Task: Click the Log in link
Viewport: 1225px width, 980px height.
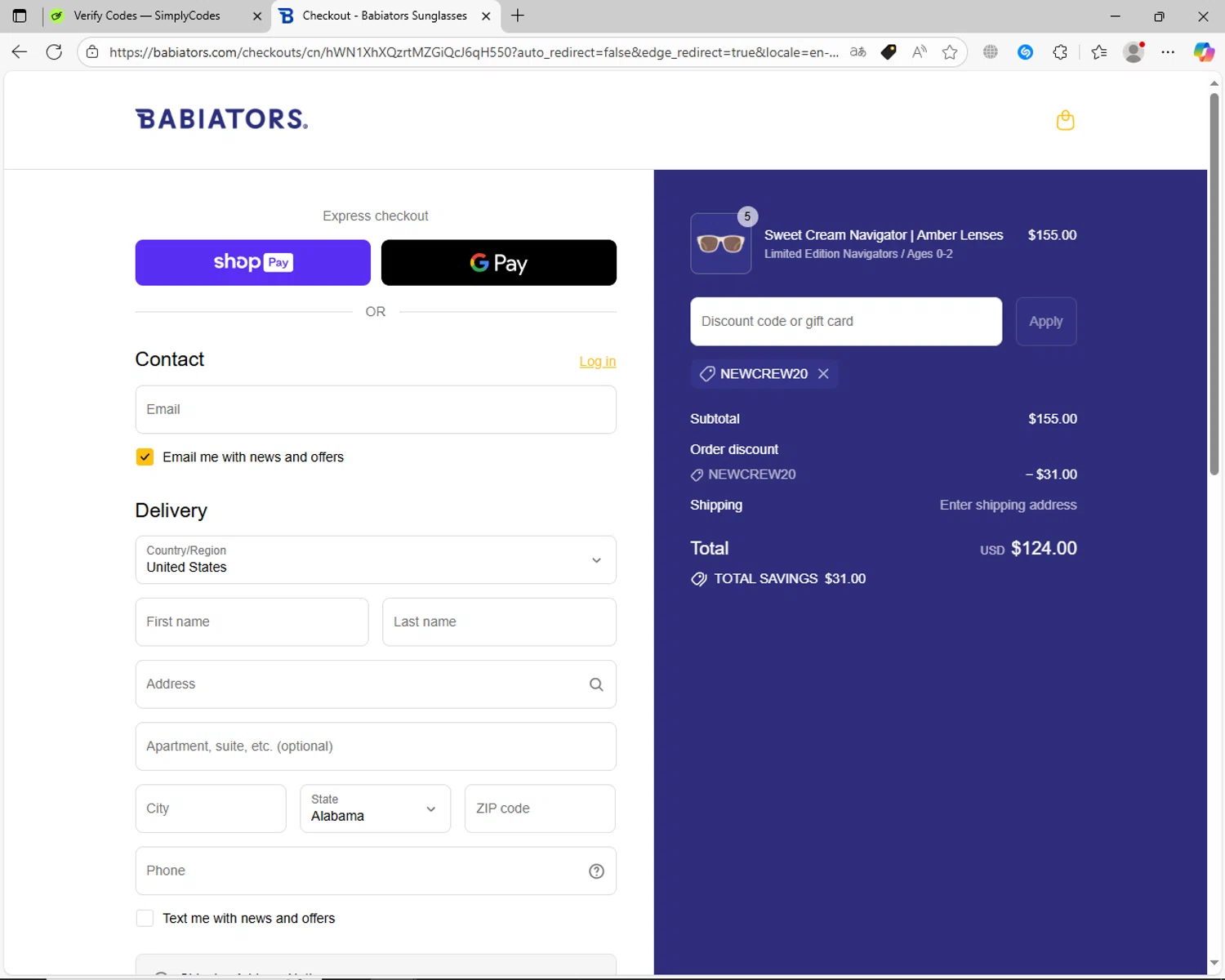Action: [x=598, y=361]
